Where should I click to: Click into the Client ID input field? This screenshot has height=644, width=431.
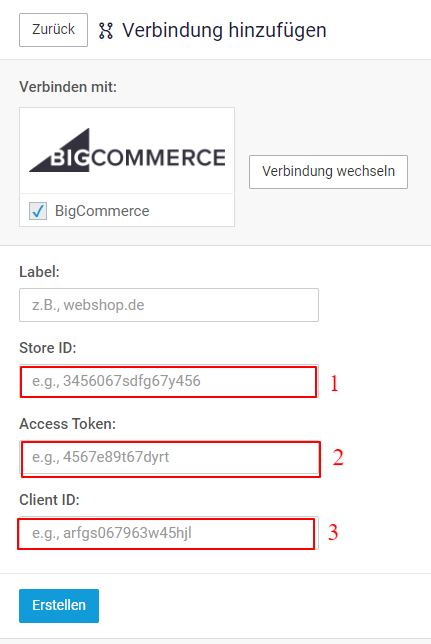[169, 533]
